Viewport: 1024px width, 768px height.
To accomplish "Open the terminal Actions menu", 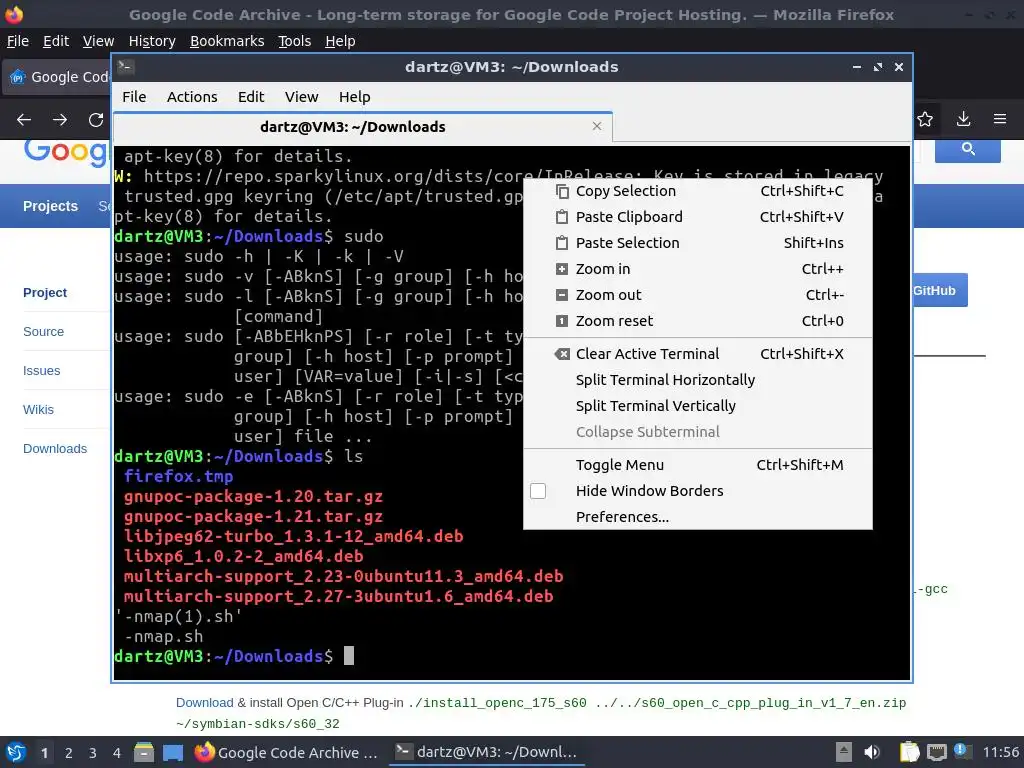I will click(192, 97).
